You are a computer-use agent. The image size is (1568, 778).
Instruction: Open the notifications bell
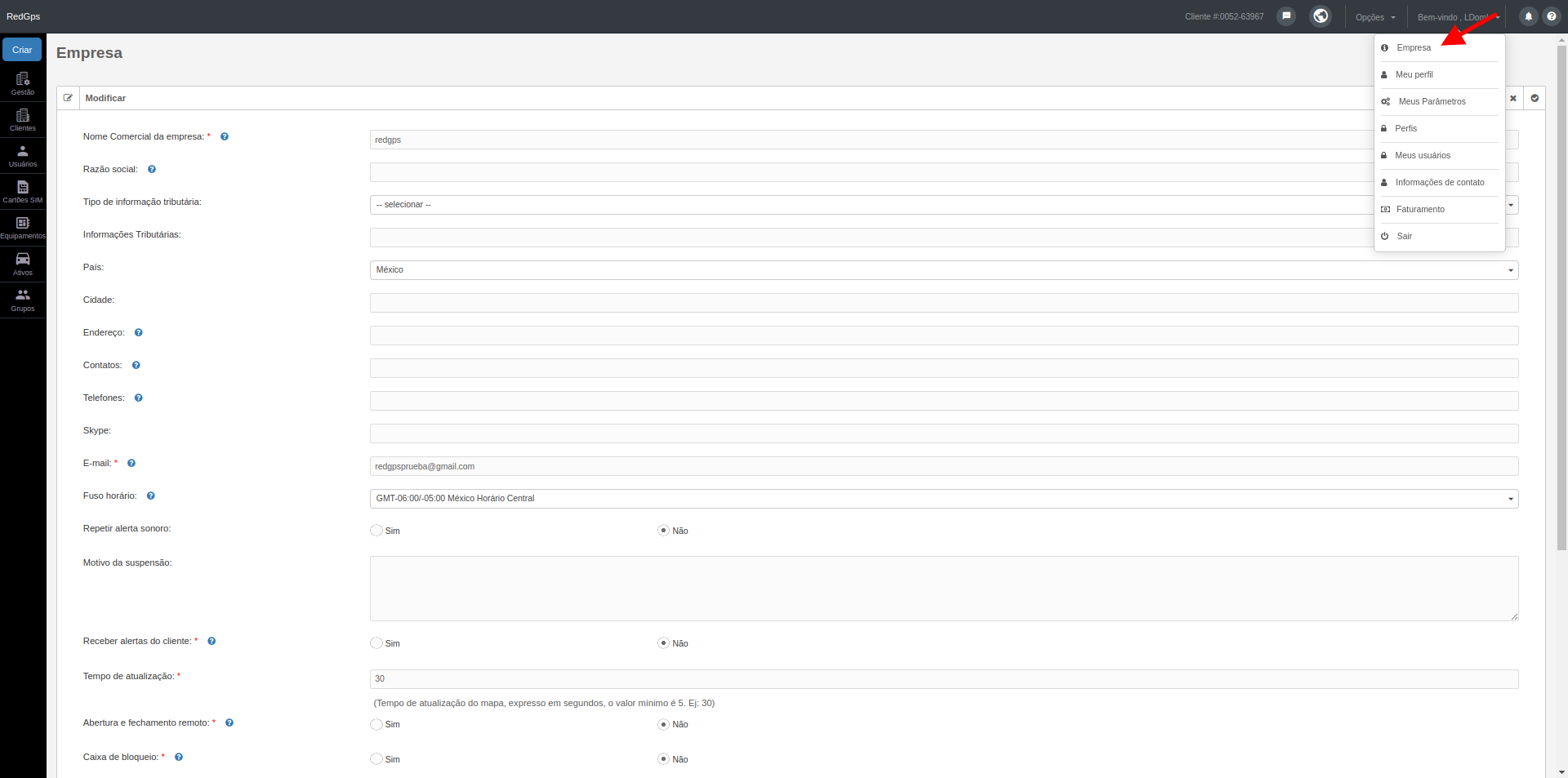(x=1529, y=16)
